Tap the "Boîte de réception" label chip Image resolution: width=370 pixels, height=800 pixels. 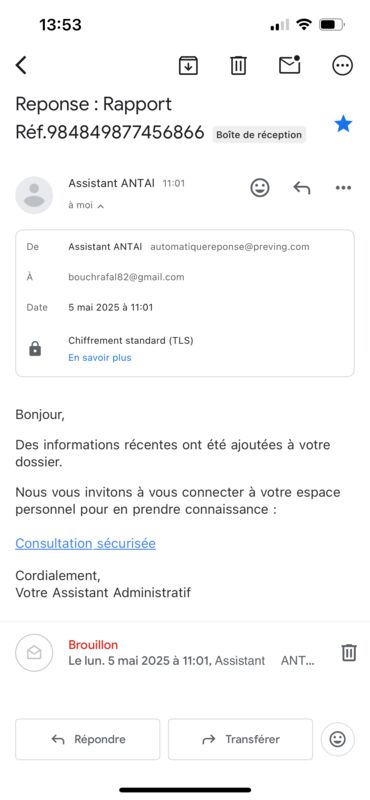(x=259, y=135)
